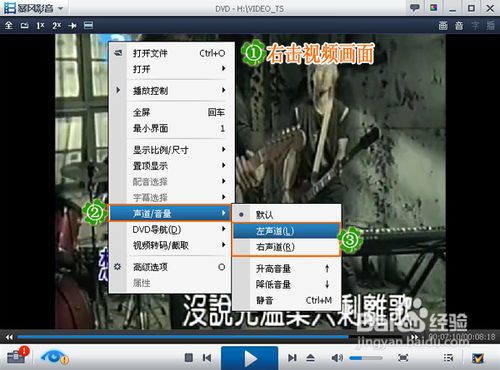Choose 降低音量 in the submenu
Screen dimensions: 500x370
tap(287, 284)
